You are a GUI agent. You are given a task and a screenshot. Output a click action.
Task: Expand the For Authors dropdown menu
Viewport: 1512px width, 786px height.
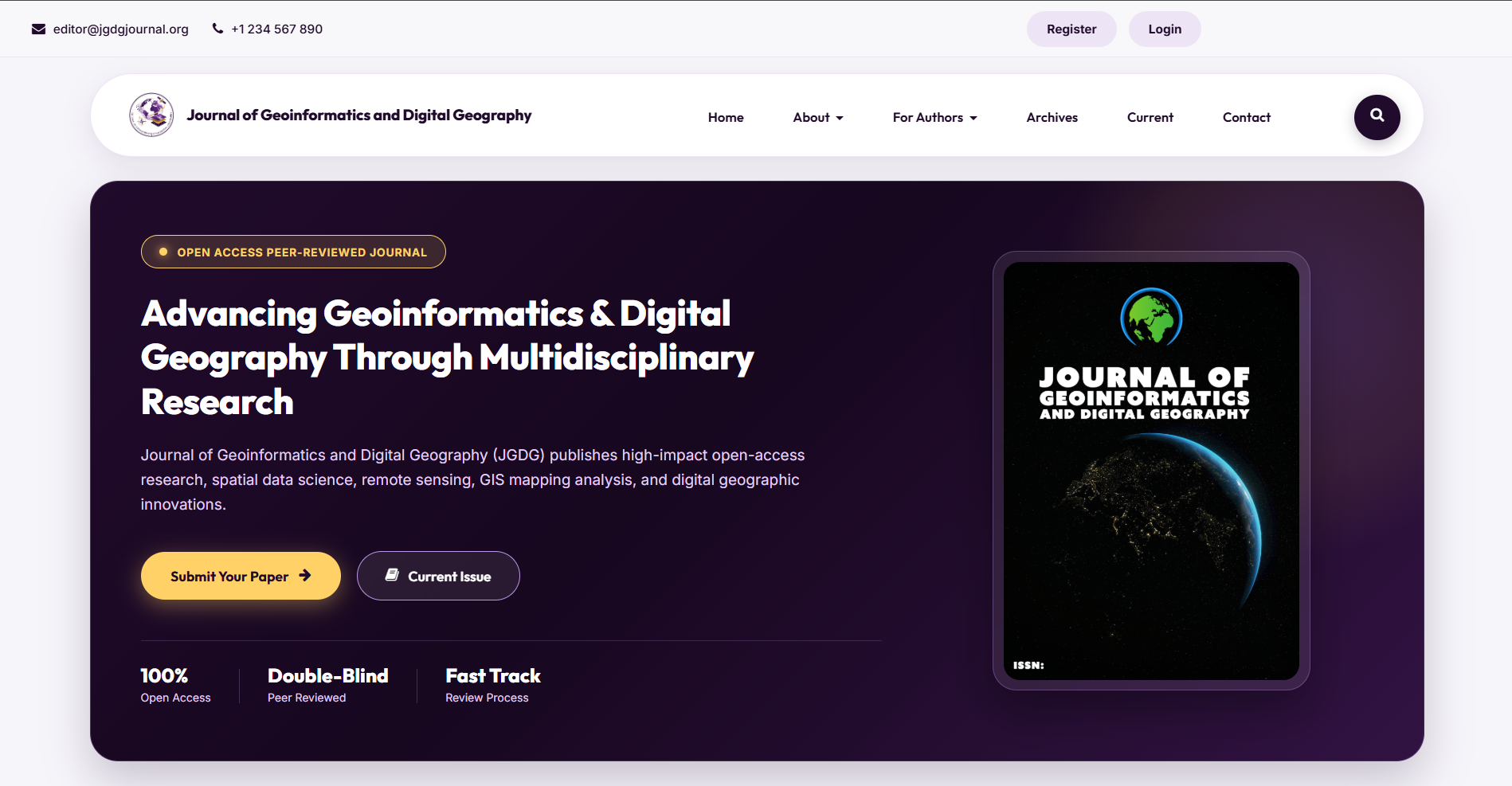click(x=934, y=117)
